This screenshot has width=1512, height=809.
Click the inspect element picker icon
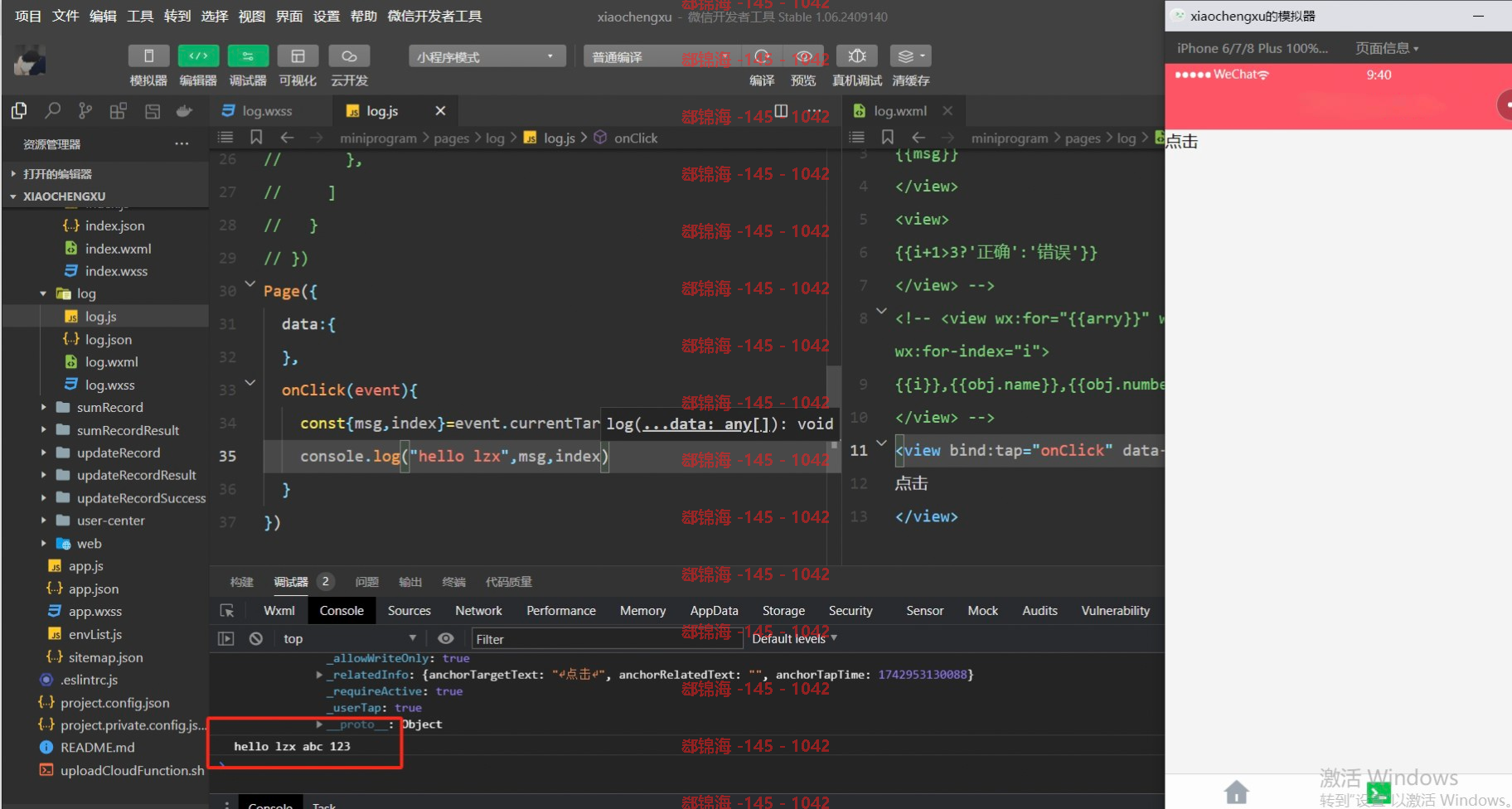click(x=227, y=611)
